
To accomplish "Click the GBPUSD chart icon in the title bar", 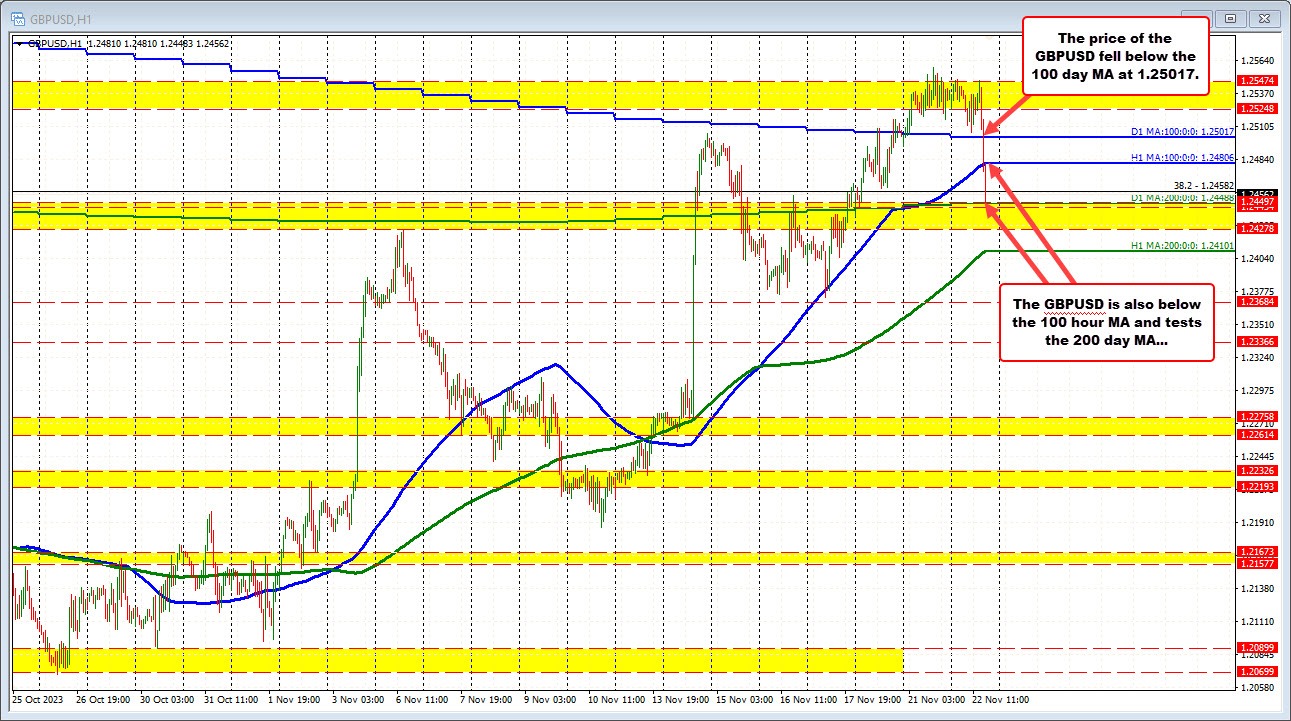I will [x=16, y=16].
